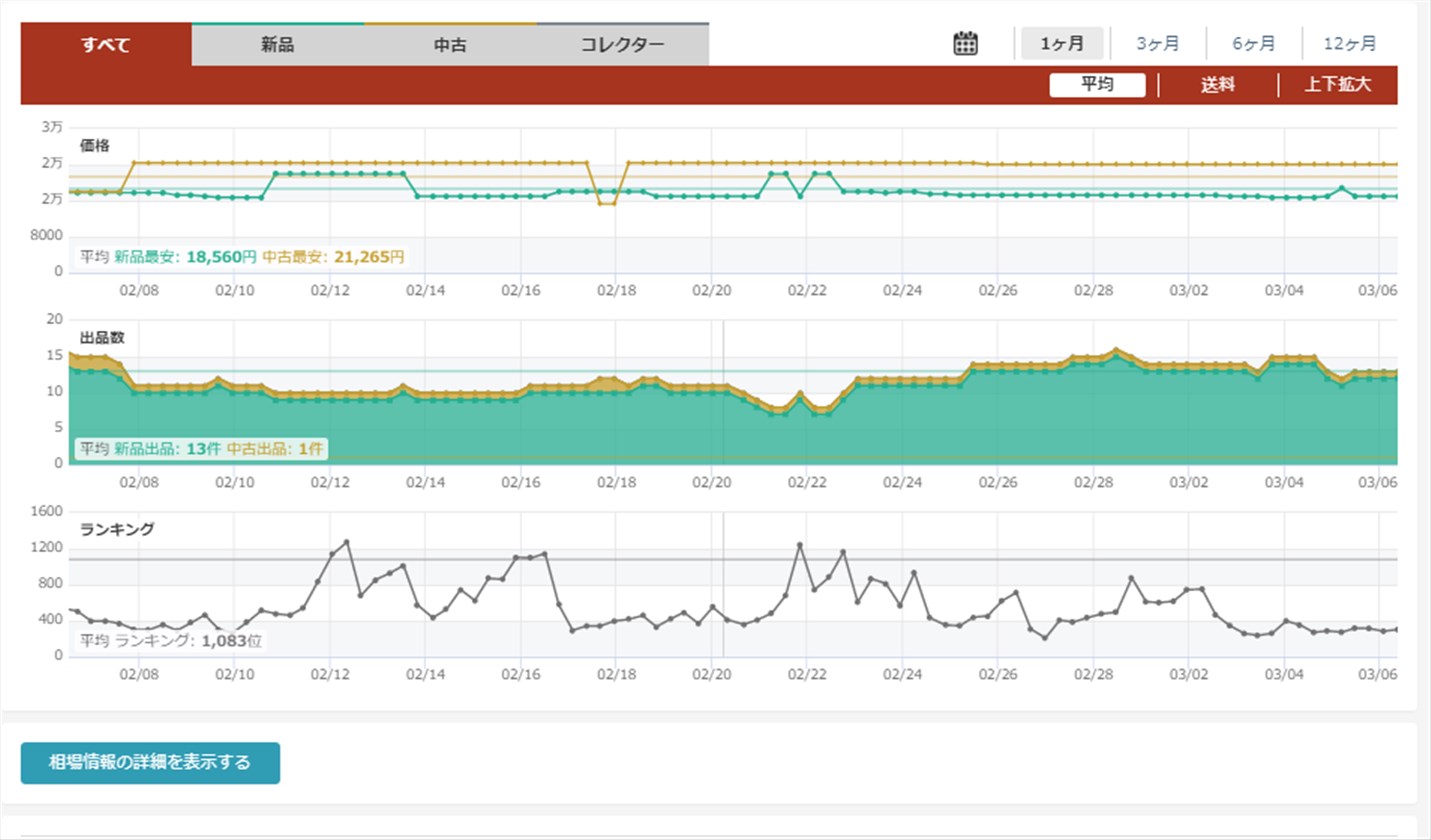1431x840 pixels.
Task: Show the 12ヶ月 period
Action: [x=1349, y=44]
